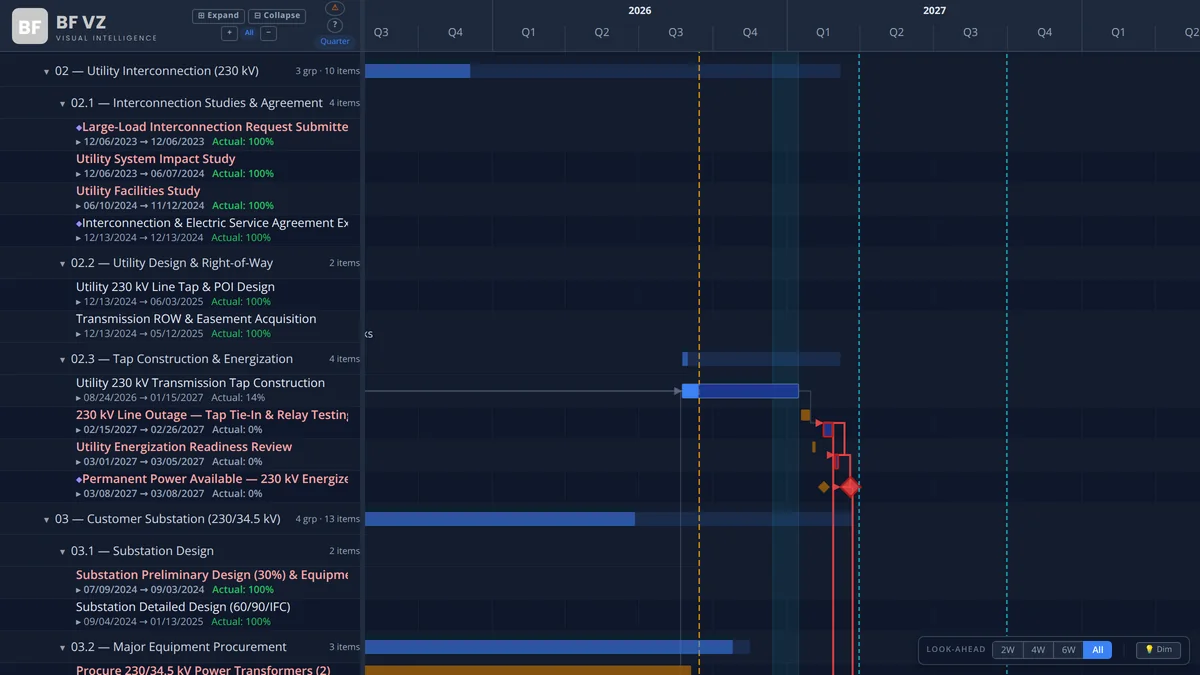Open the orange warning triangle alerts icon
The width and height of the screenshot is (1200, 675).
tap(335, 9)
